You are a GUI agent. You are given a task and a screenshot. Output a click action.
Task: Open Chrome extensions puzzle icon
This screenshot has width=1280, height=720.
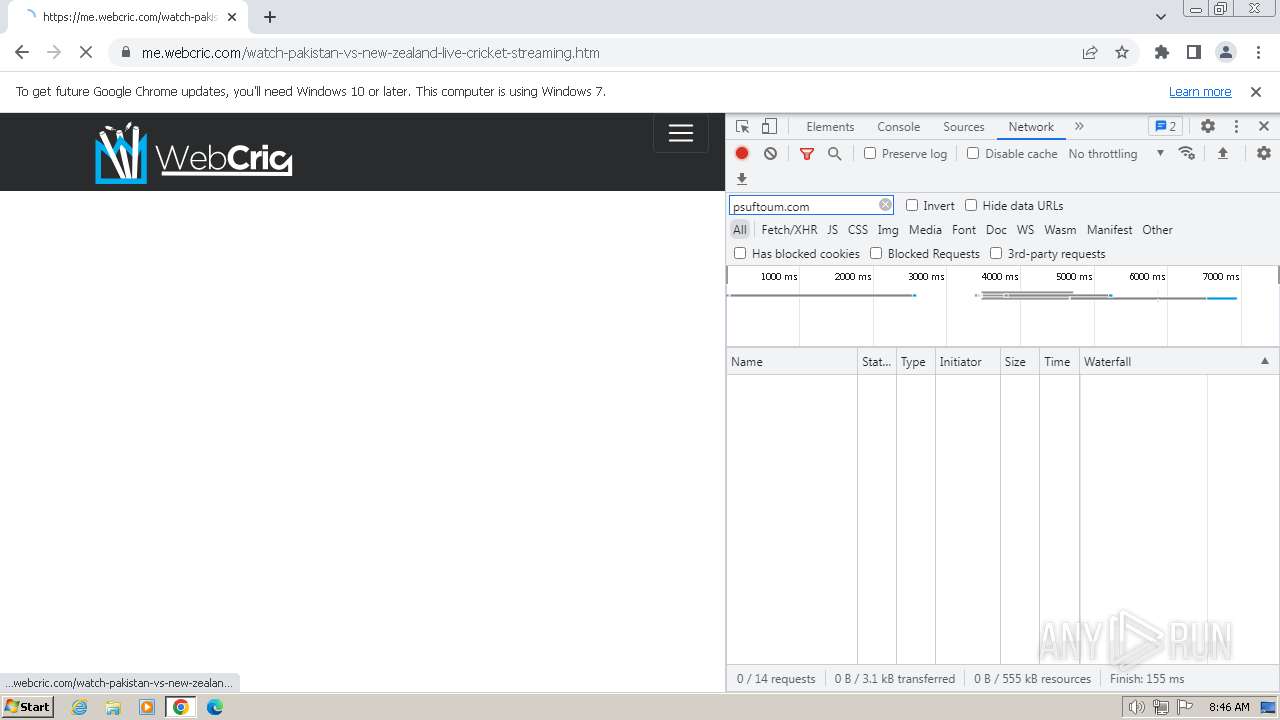click(x=1162, y=53)
